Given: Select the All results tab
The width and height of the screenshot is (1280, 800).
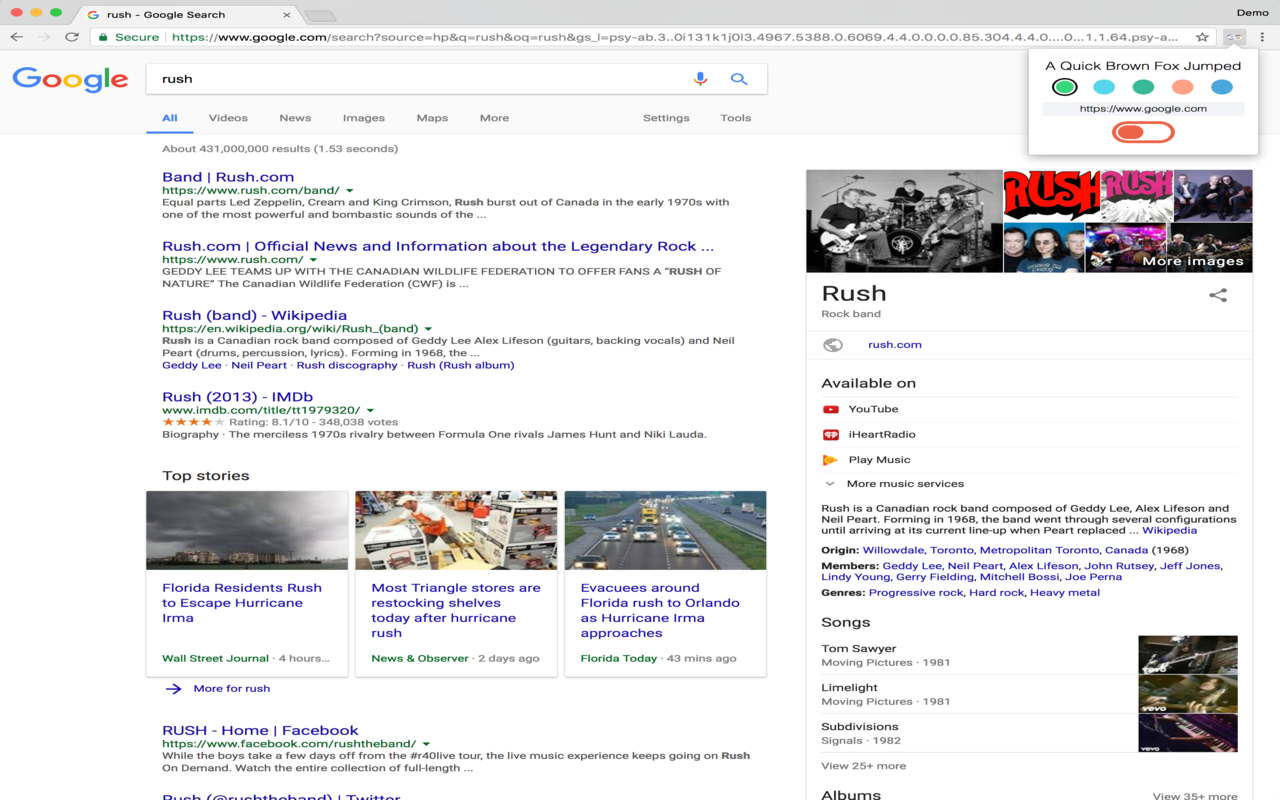Looking at the screenshot, I should 170,118.
